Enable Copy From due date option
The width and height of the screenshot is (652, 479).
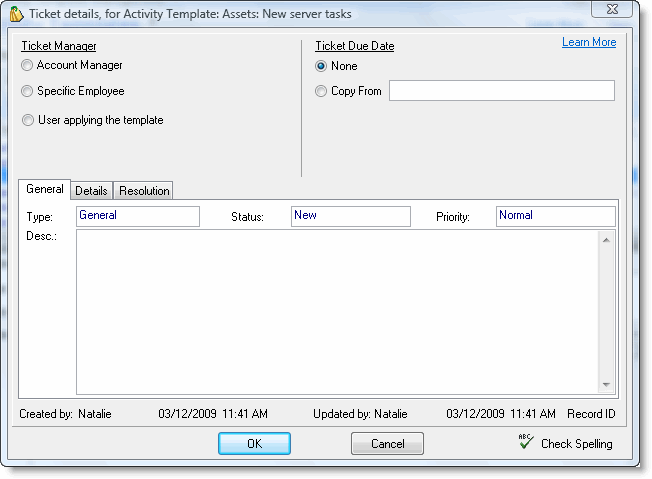tap(321, 92)
